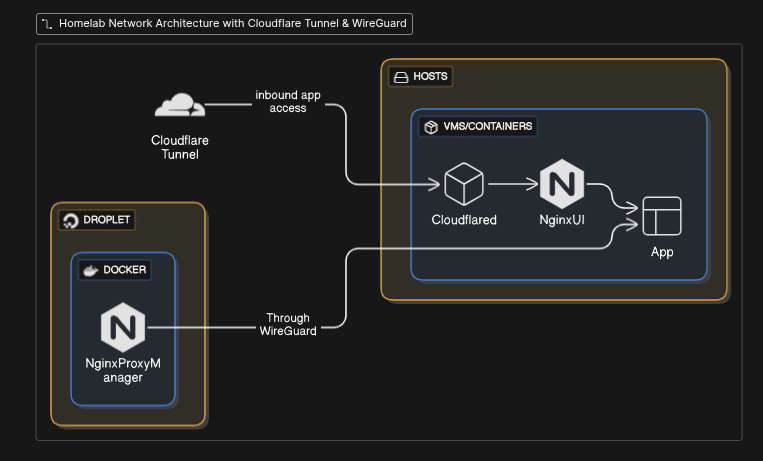Click the 'Cloudflared' node label
This screenshot has width=763, height=461.
(464, 220)
